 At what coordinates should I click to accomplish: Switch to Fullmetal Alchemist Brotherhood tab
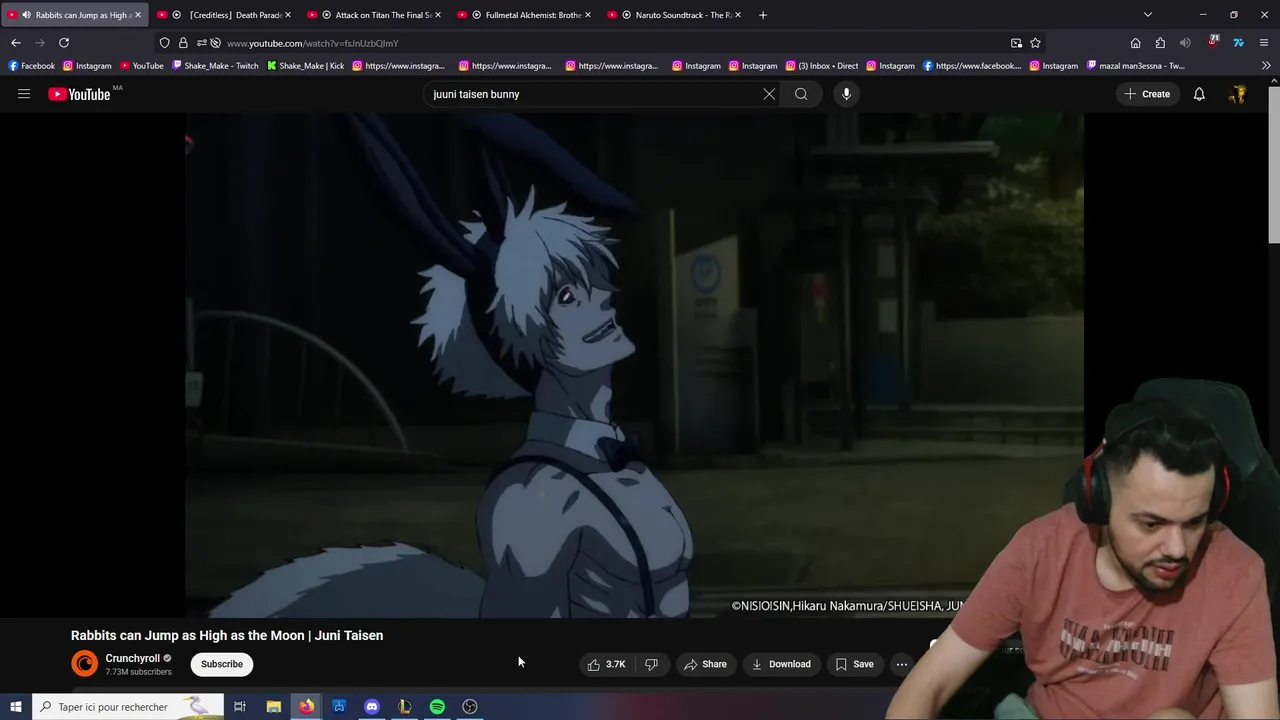(526, 15)
